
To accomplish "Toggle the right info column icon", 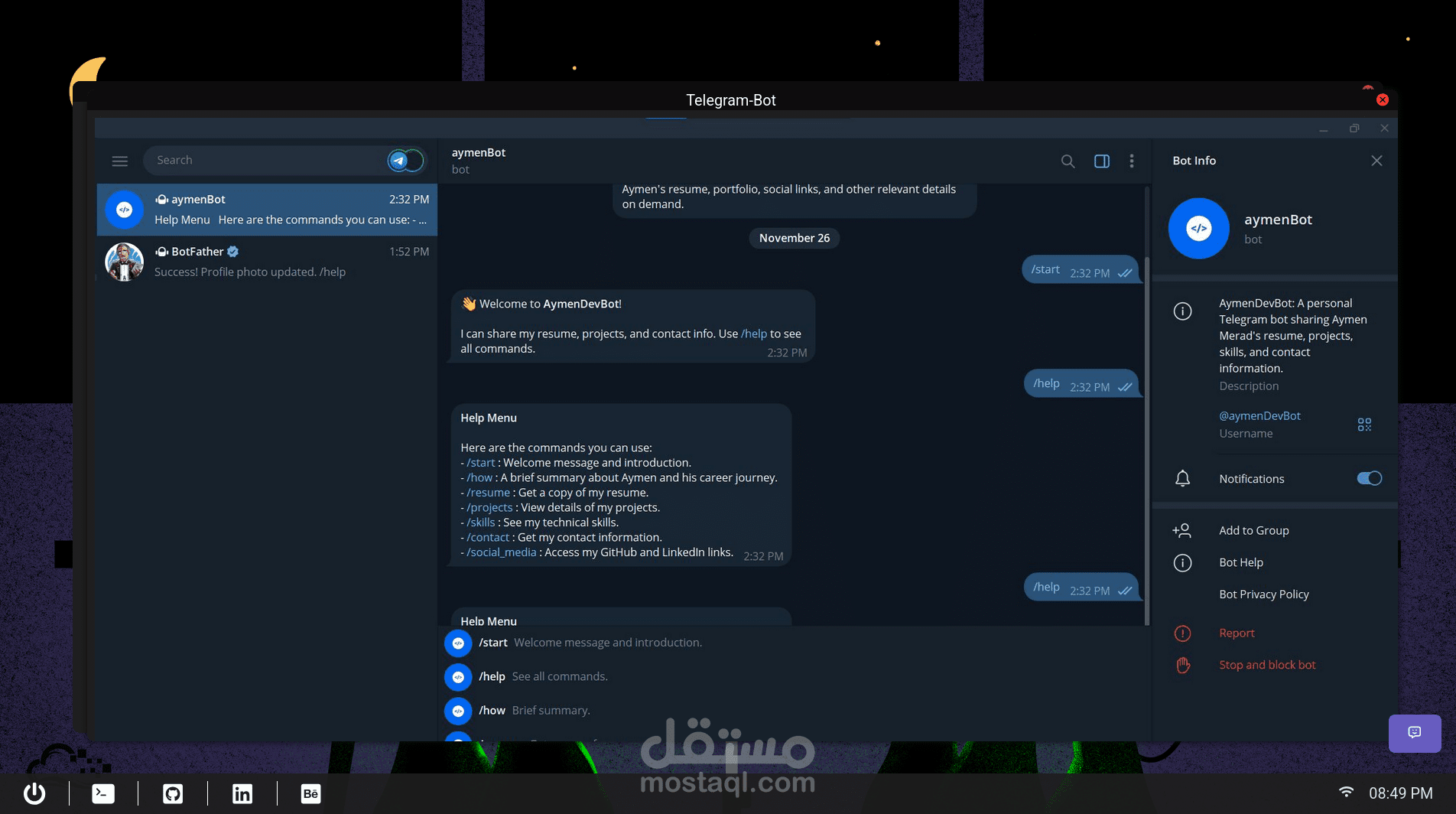I will pyautogui.click(x=1102, y=161).
